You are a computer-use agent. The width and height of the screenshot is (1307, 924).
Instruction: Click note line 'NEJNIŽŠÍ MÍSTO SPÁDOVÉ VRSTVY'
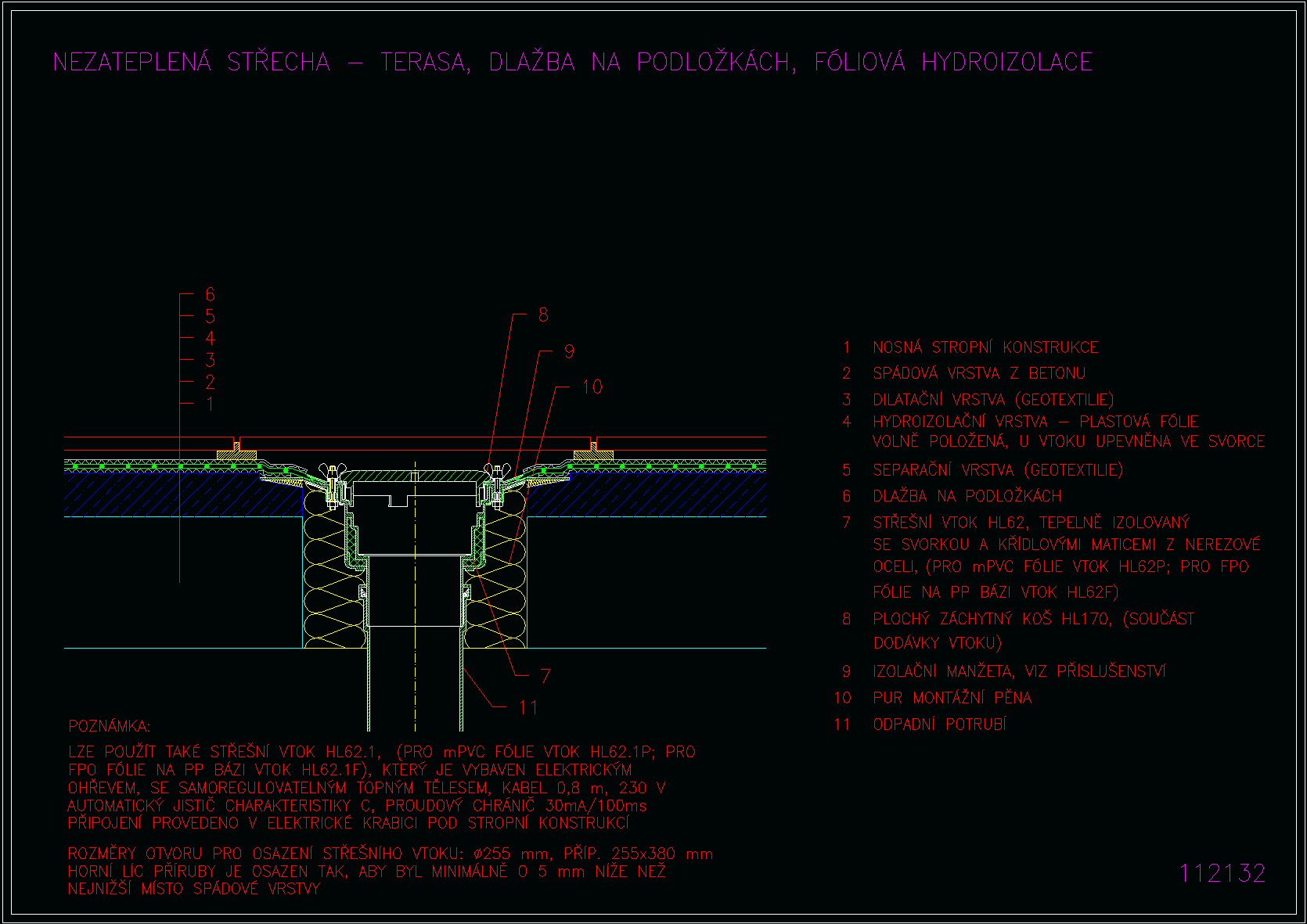click(x=194, y=889)
